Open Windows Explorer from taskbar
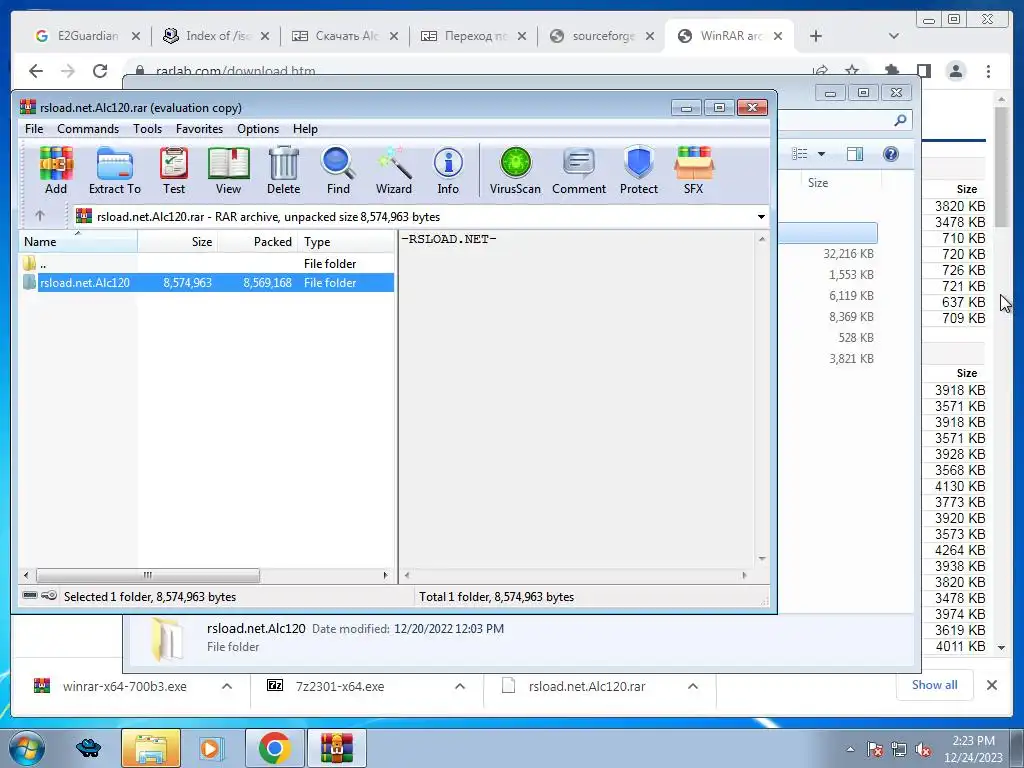This screenshot has width=1024, height=768. point(150,748)
